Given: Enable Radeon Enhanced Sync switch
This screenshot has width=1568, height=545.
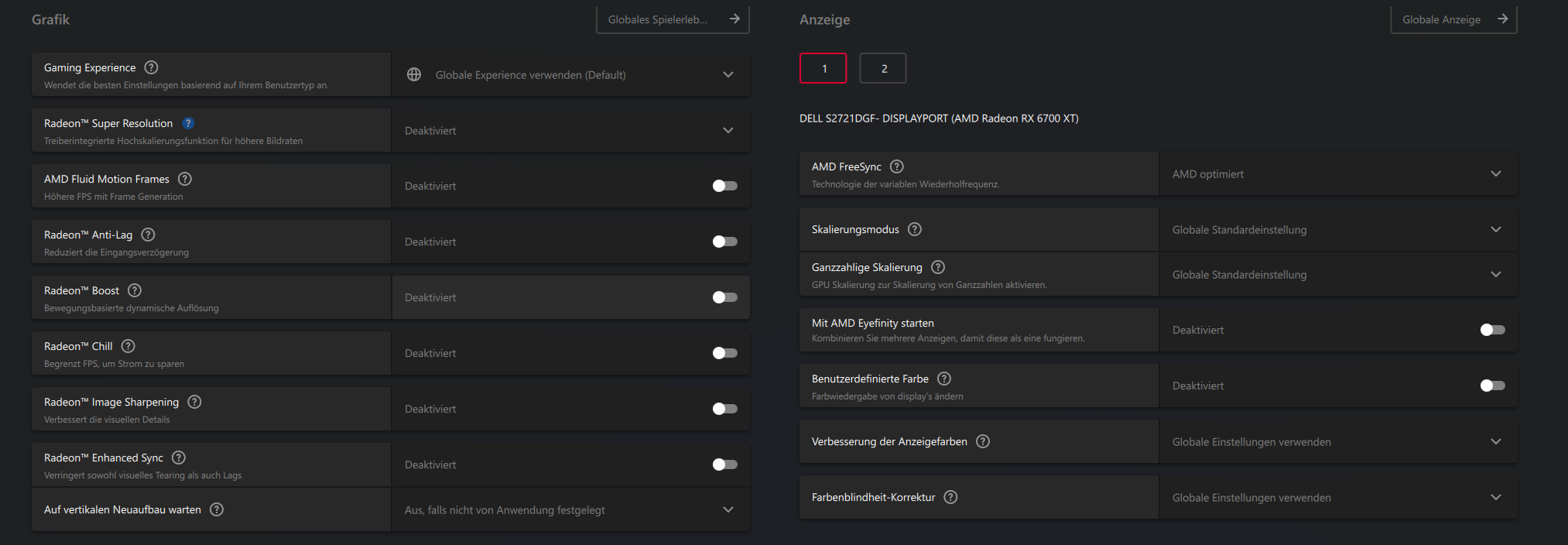Looking at the screenshot, I should pyautogui.click(x=725, y=464).
